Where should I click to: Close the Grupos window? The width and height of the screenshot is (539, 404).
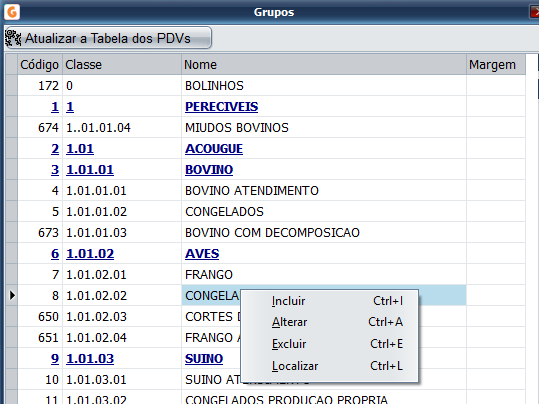(x=534, y=12)
